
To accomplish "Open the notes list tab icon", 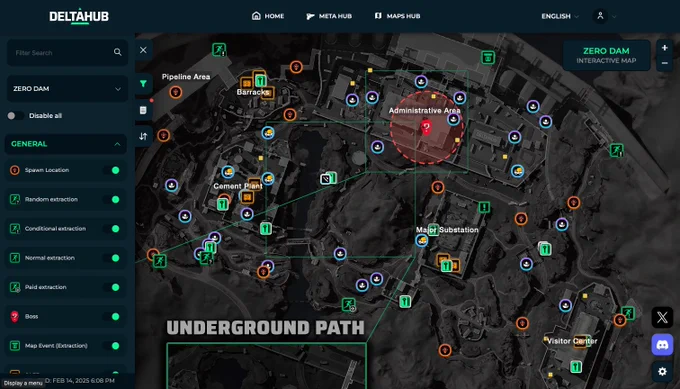I will 143,110.
